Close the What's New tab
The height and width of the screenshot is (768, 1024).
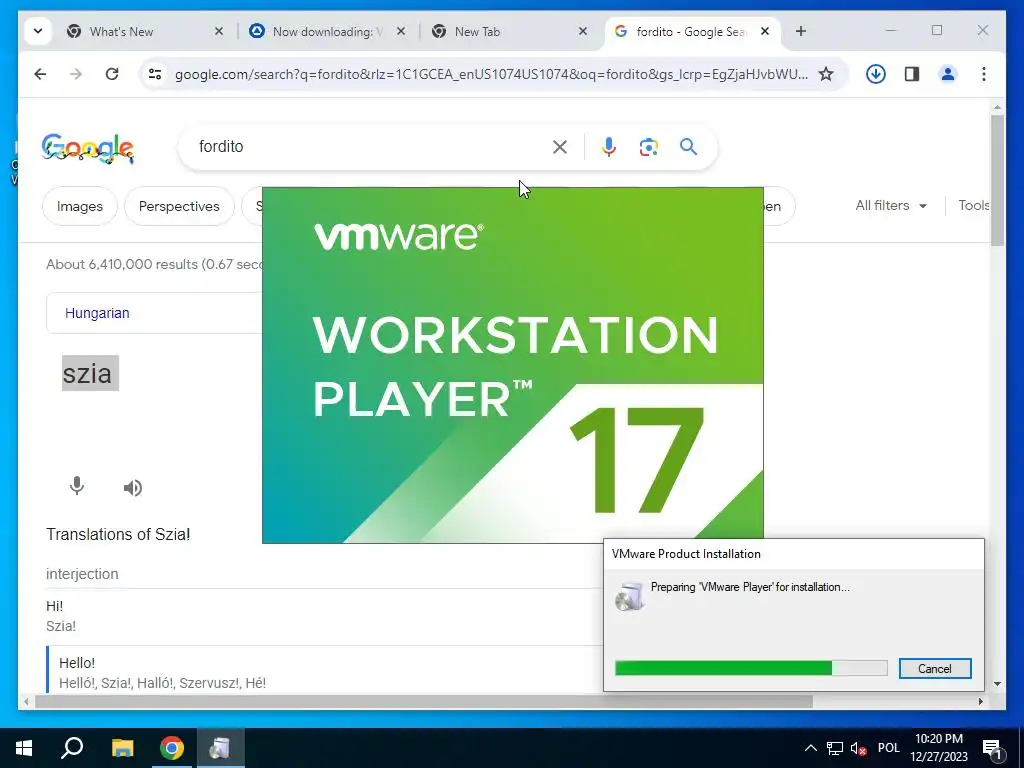[219, 31]
